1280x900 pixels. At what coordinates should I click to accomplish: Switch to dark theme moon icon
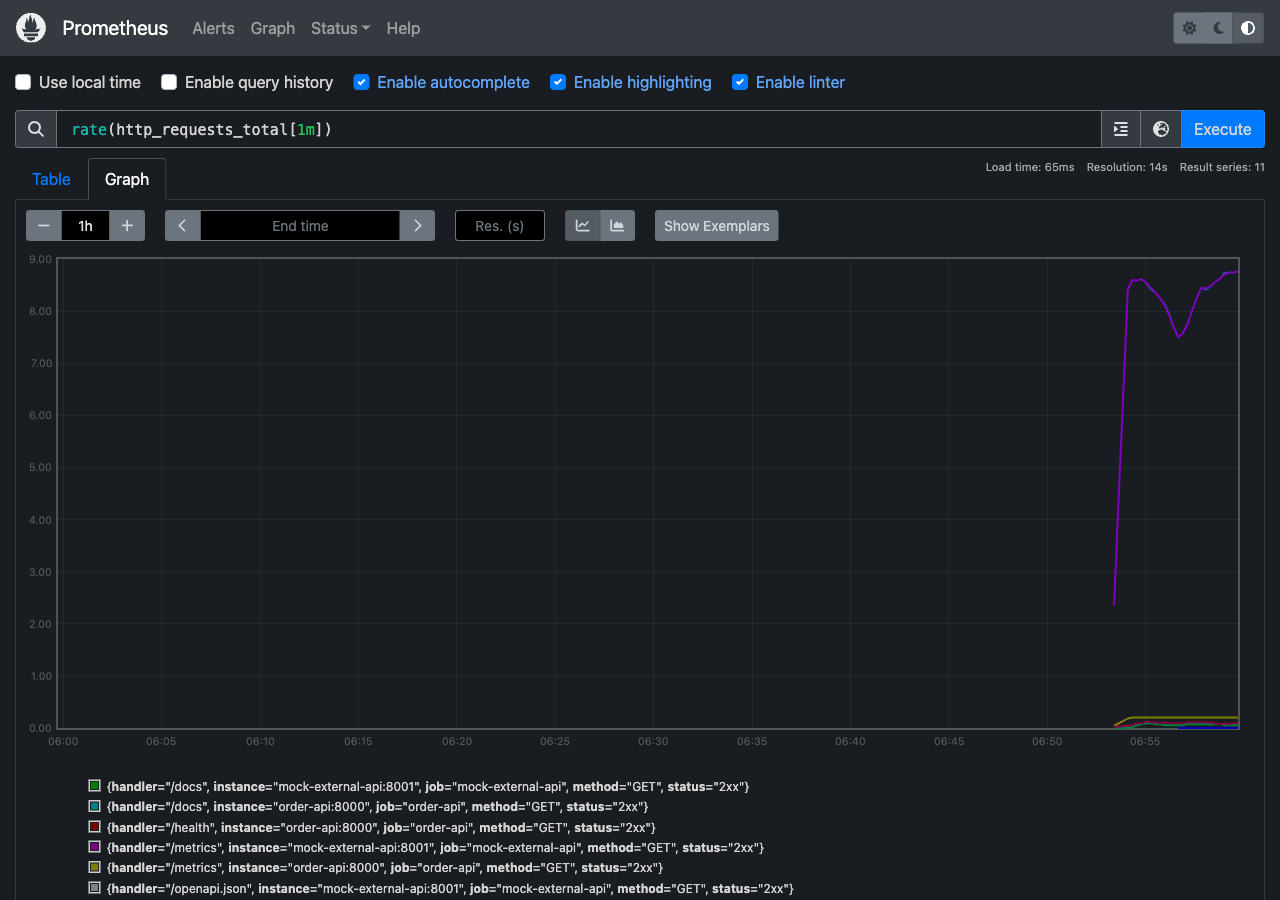[x=1218, y=28]
